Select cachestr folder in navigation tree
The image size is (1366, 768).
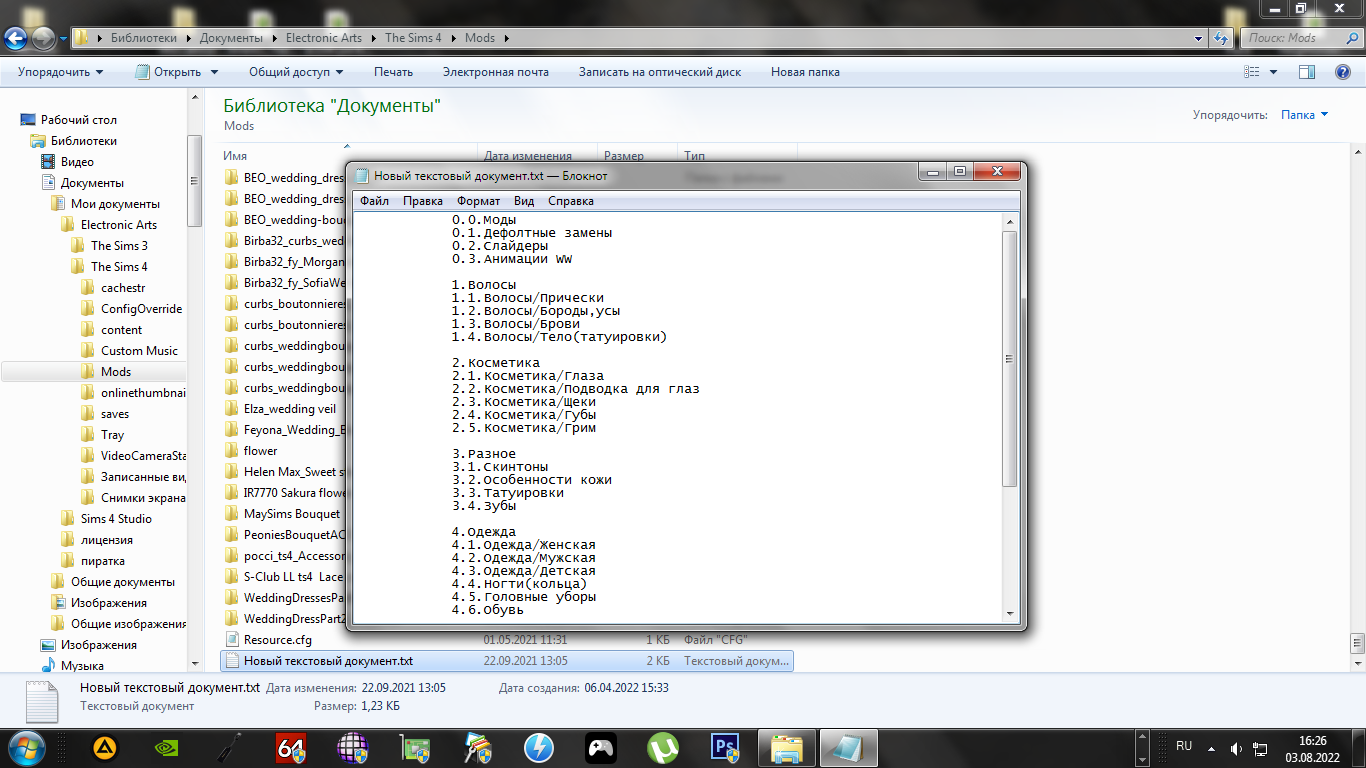(123, 288)
